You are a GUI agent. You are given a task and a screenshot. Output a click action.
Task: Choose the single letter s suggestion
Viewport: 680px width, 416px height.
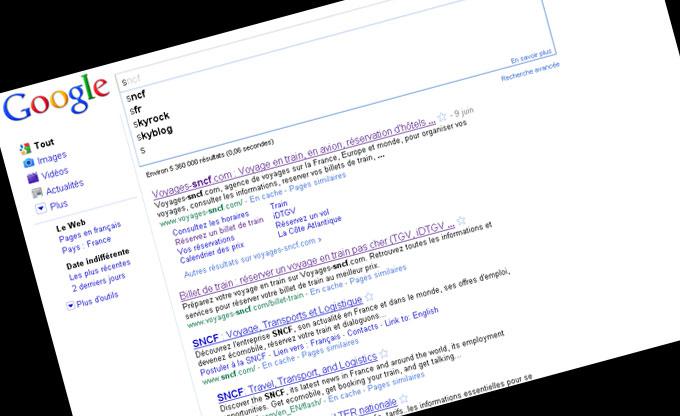coord(143,150)
